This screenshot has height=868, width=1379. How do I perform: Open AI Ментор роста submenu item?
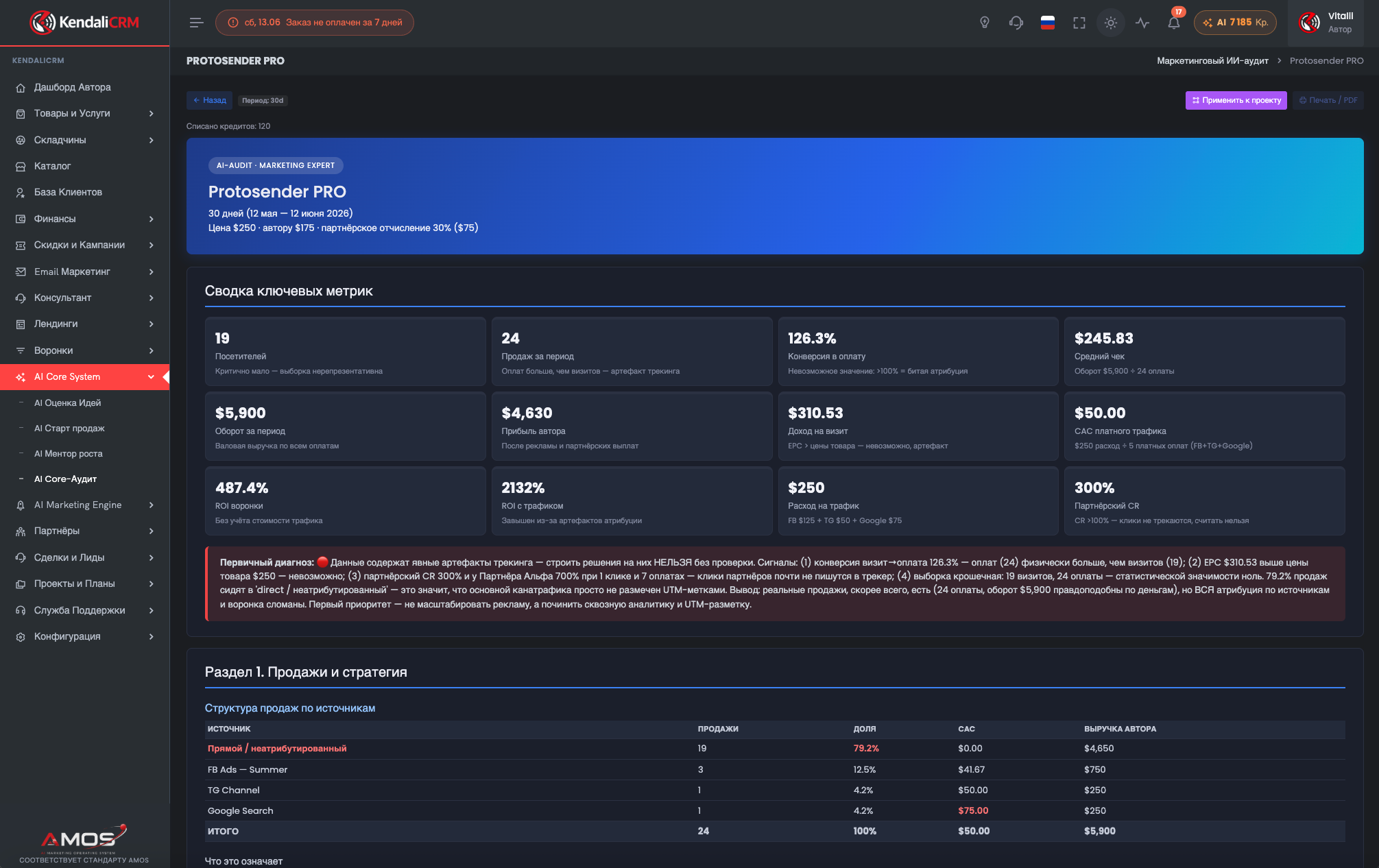click(69, 453)
